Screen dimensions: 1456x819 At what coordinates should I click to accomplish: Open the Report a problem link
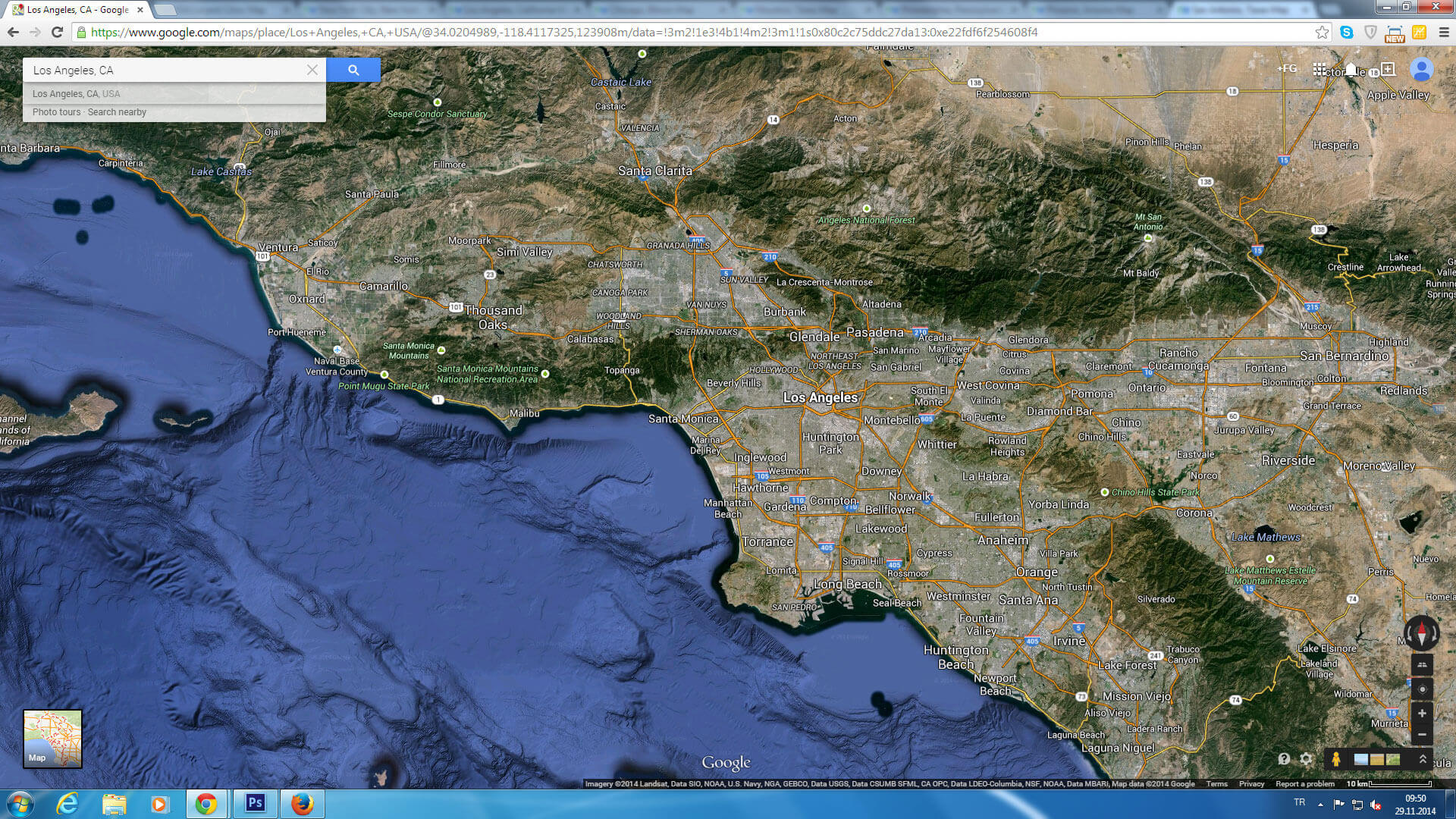click(x=1304, y=783)
